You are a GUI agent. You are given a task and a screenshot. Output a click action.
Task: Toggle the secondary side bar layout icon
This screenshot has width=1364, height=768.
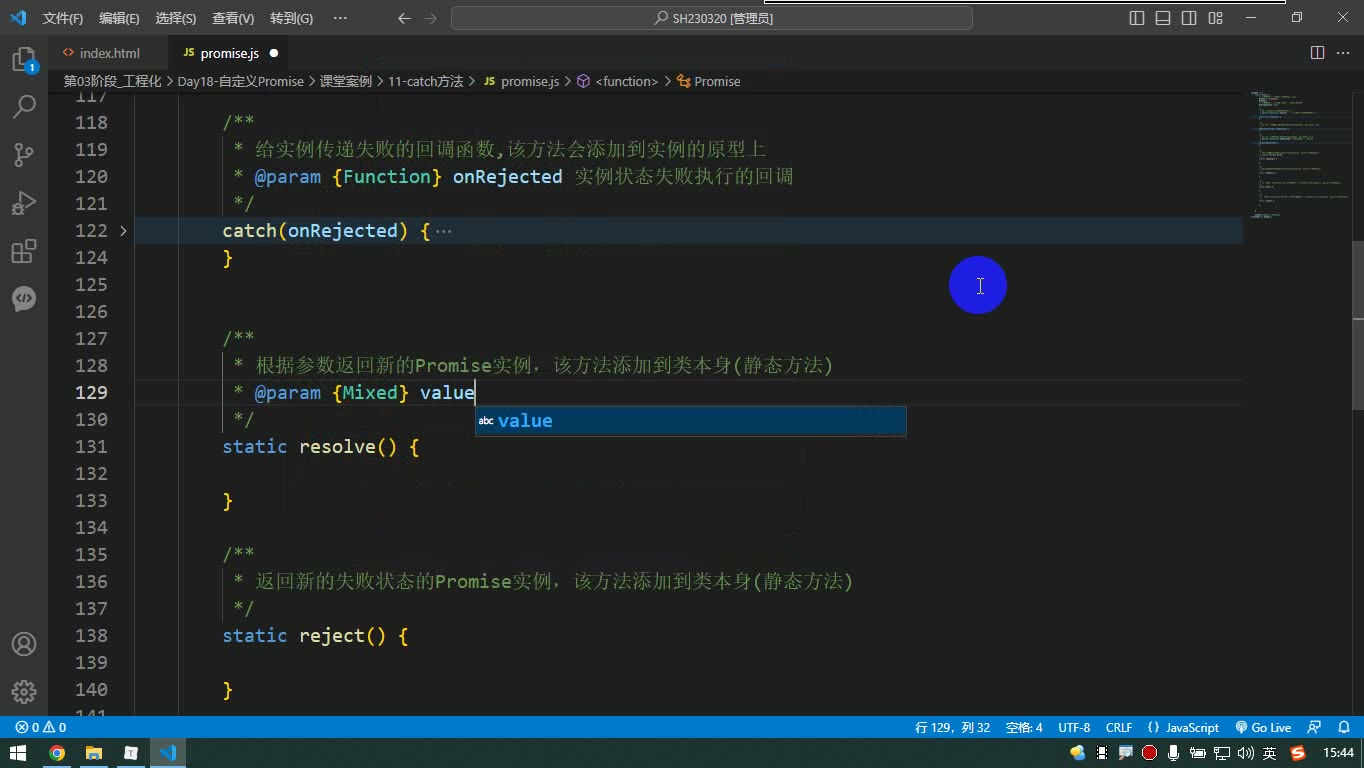[x=1189, y=18]
